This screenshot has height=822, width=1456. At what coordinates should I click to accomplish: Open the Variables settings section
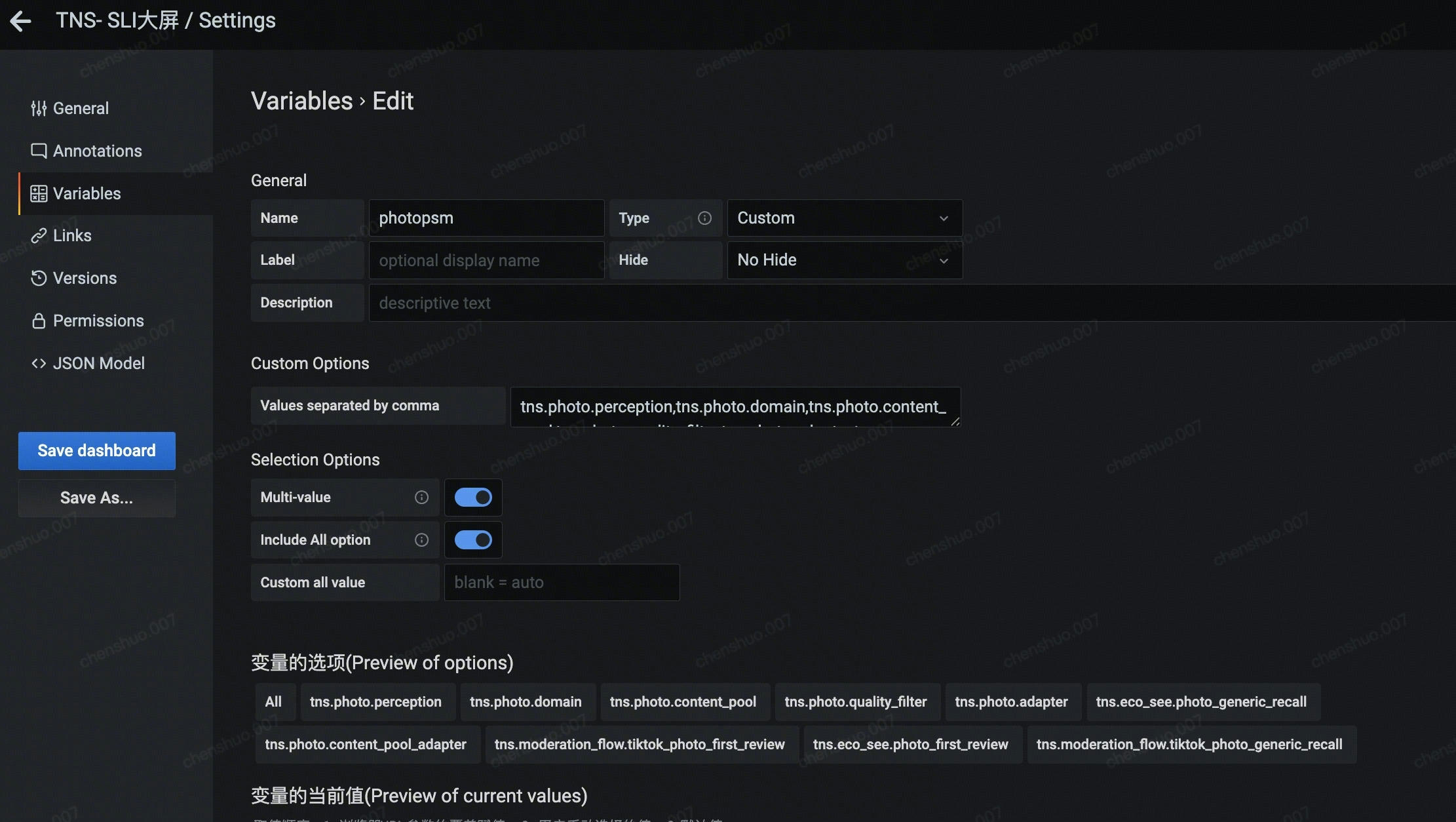(x=86, y=193)
